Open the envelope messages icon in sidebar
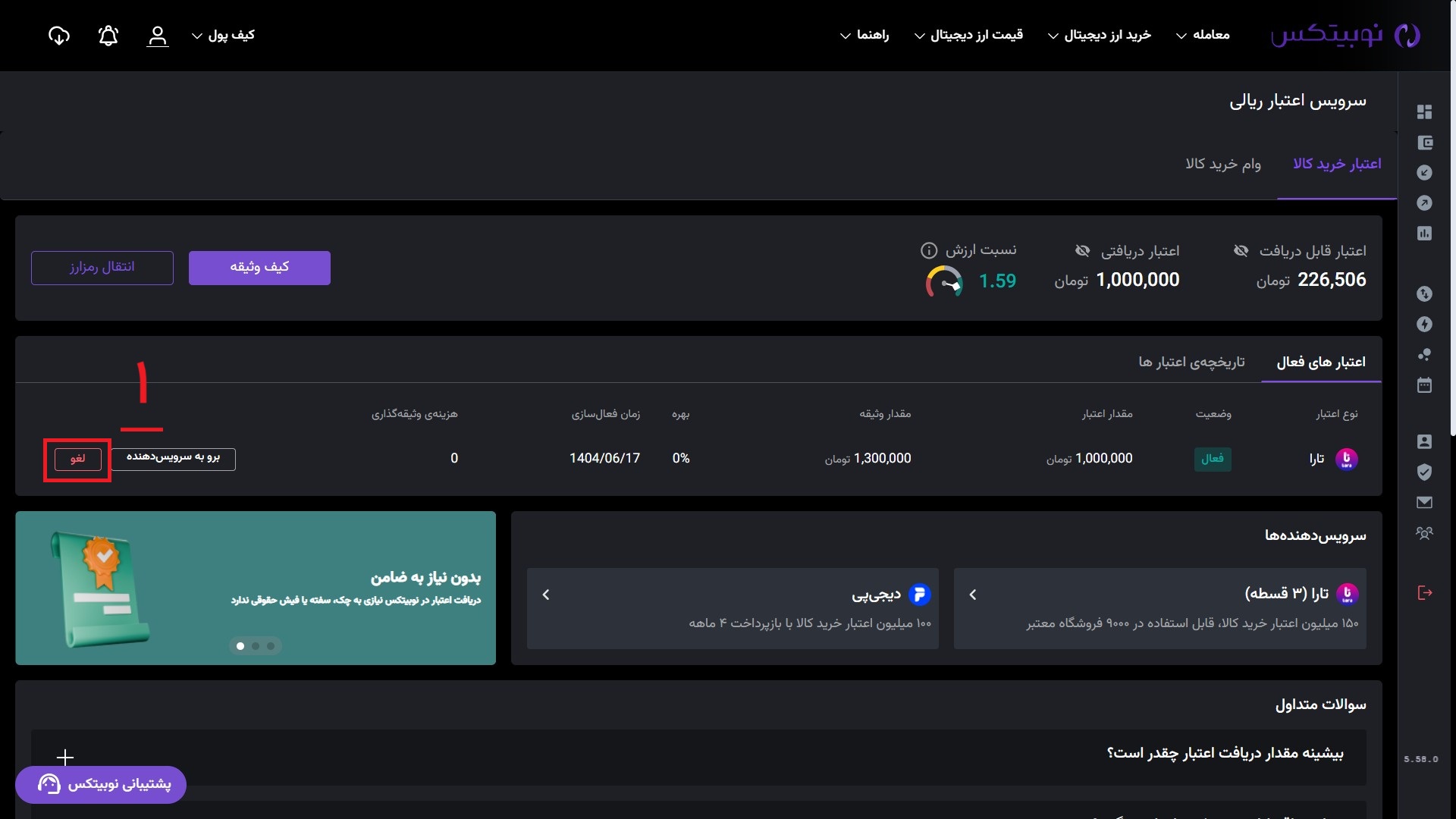The width and height of the screenshot is (1456, 819). 1424,502
